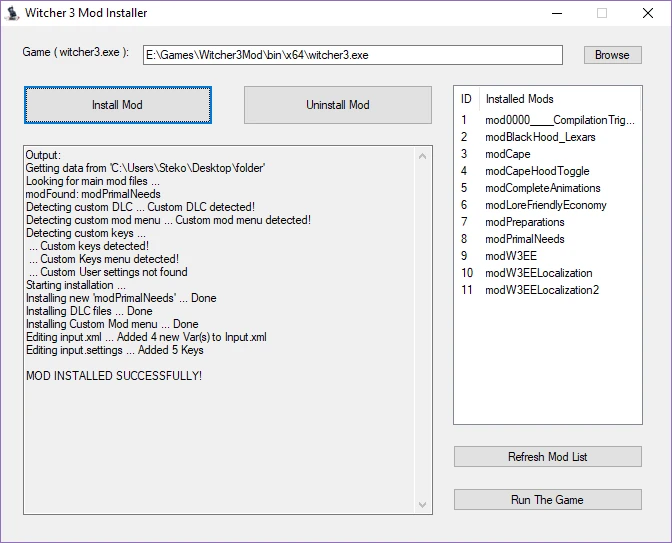
Task: Click 'Installing new modPrimalNeeds' output line
Action: (121, 298)
